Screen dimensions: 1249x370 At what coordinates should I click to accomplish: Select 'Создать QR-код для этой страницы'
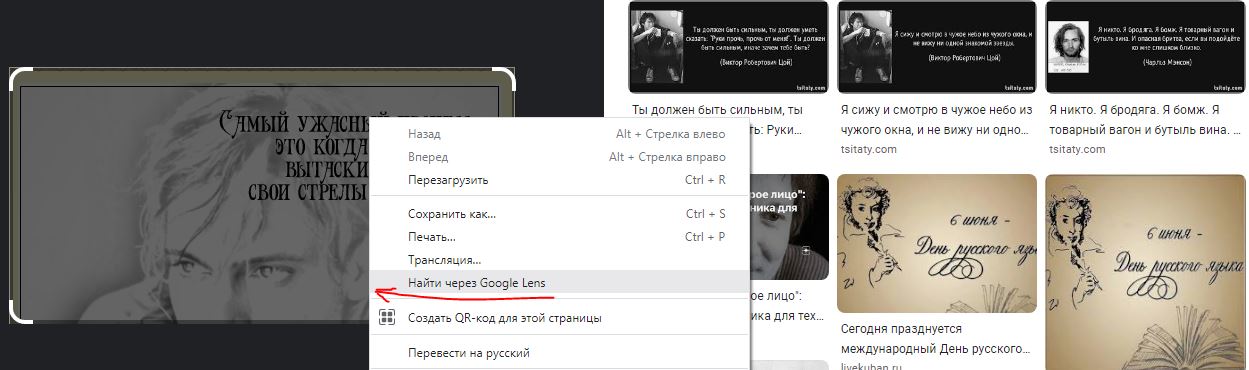(559, 318)
